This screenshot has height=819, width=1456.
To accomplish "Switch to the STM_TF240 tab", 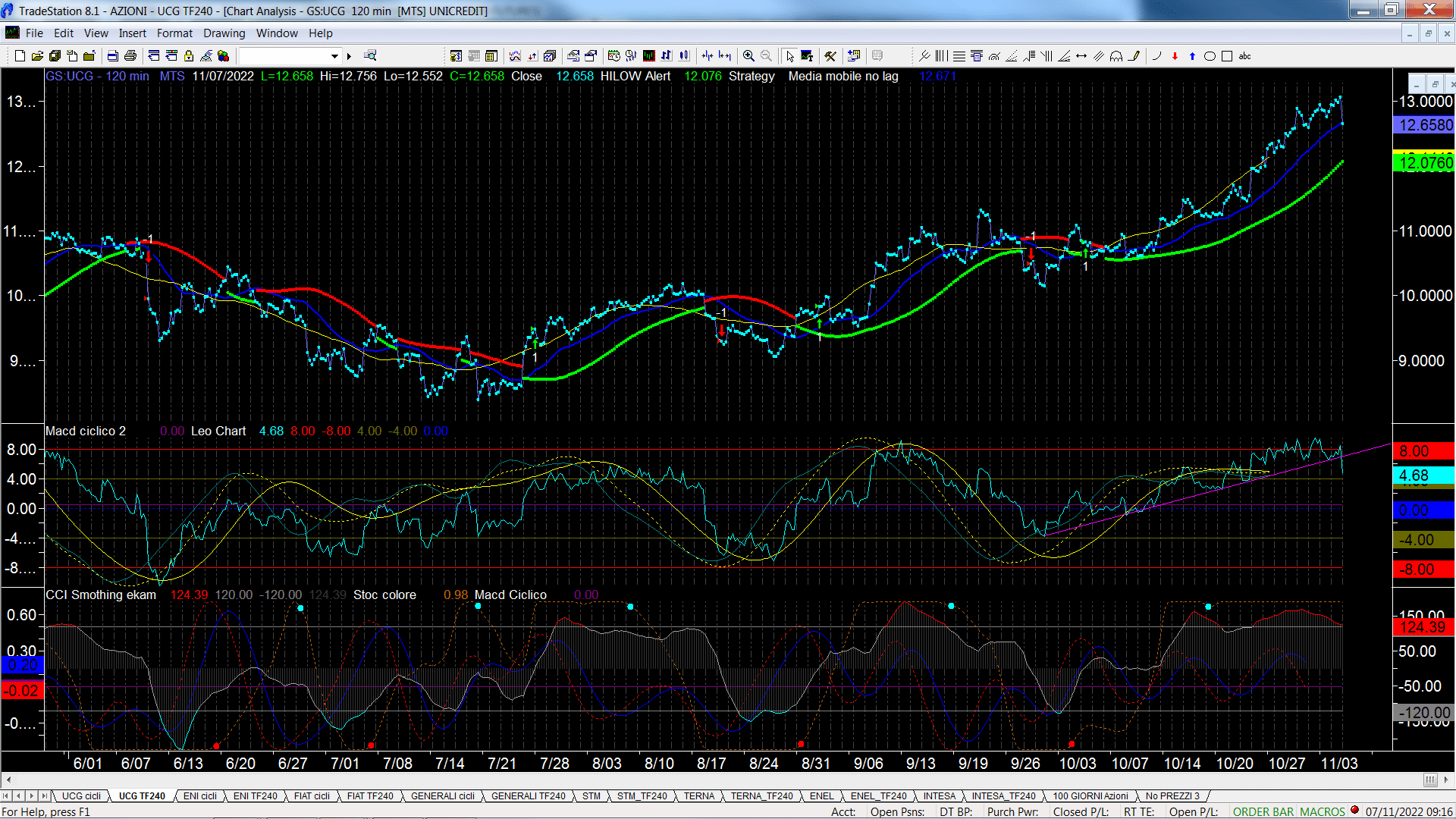I will [642, 796].
